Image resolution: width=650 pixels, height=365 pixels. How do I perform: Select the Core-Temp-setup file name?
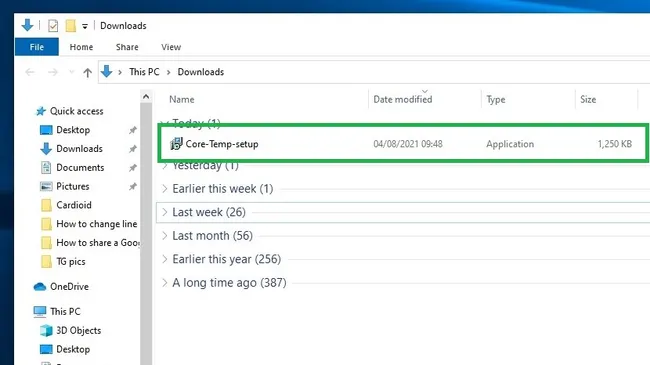pyautogui.click(x=222, y=144)
